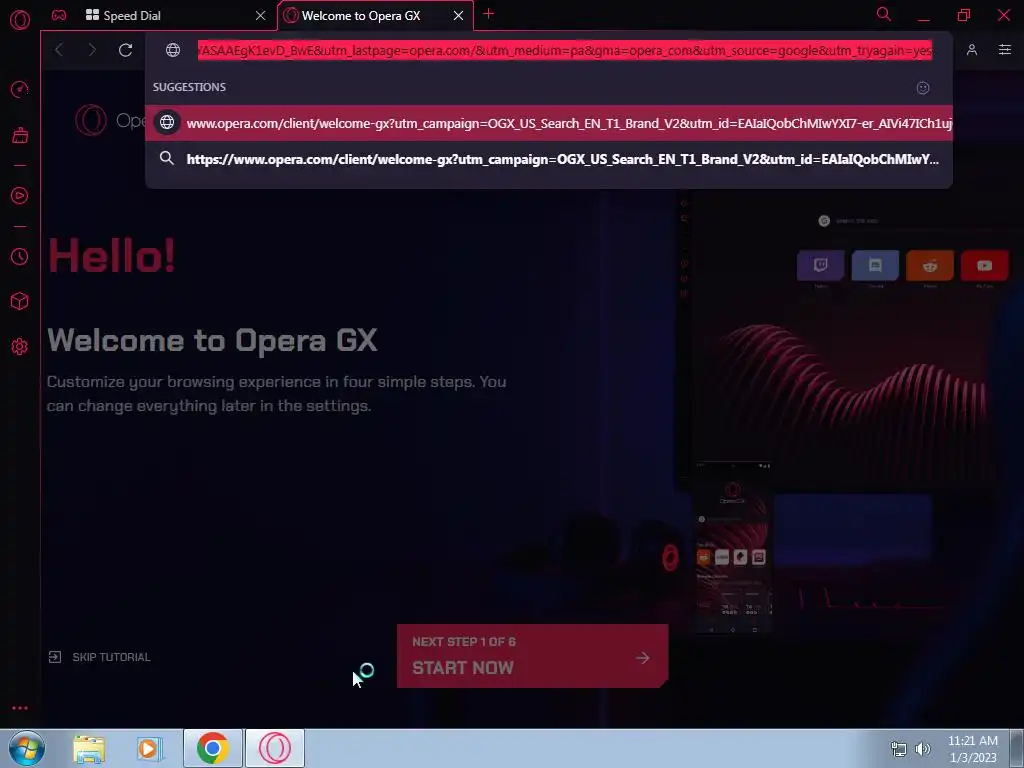Open Settings gear icon in sidebar
The image size is (1024, 768).
20,346
